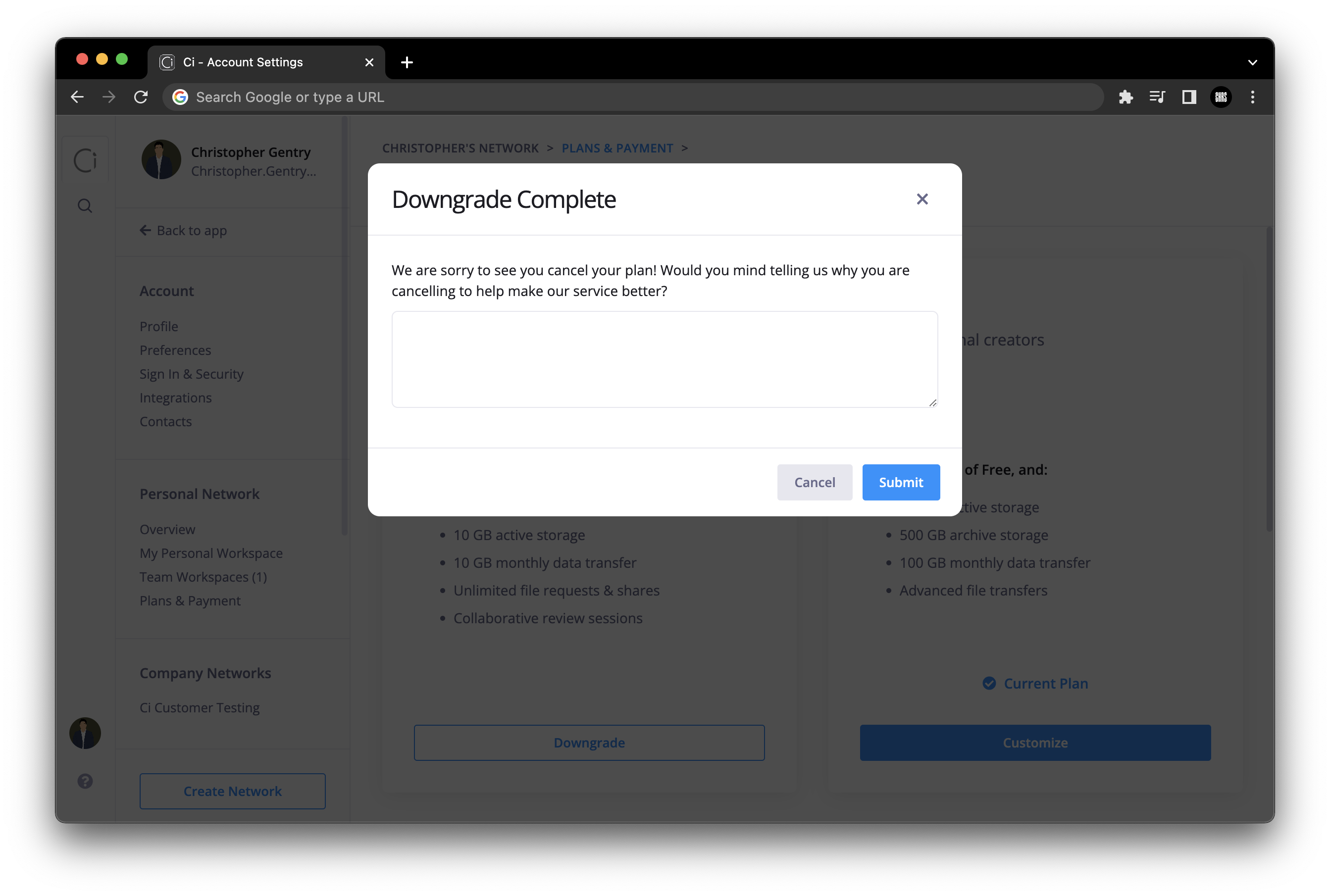Click the browser forward arrow
Viewport: 1330px width, 896px height.
108,97
